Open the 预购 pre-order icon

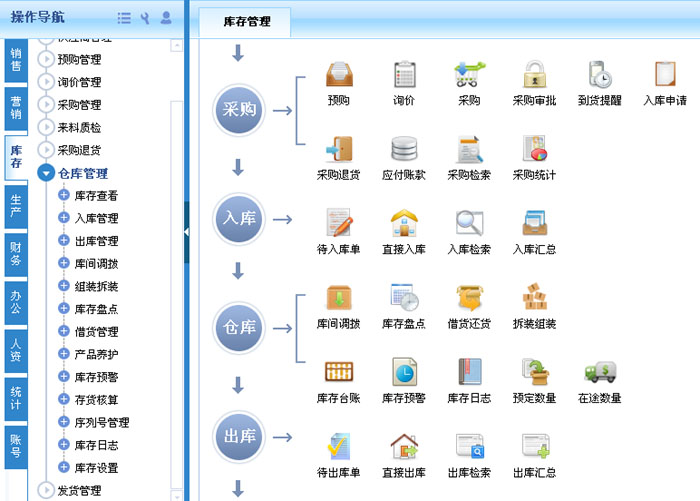click(x=339, y=75)
